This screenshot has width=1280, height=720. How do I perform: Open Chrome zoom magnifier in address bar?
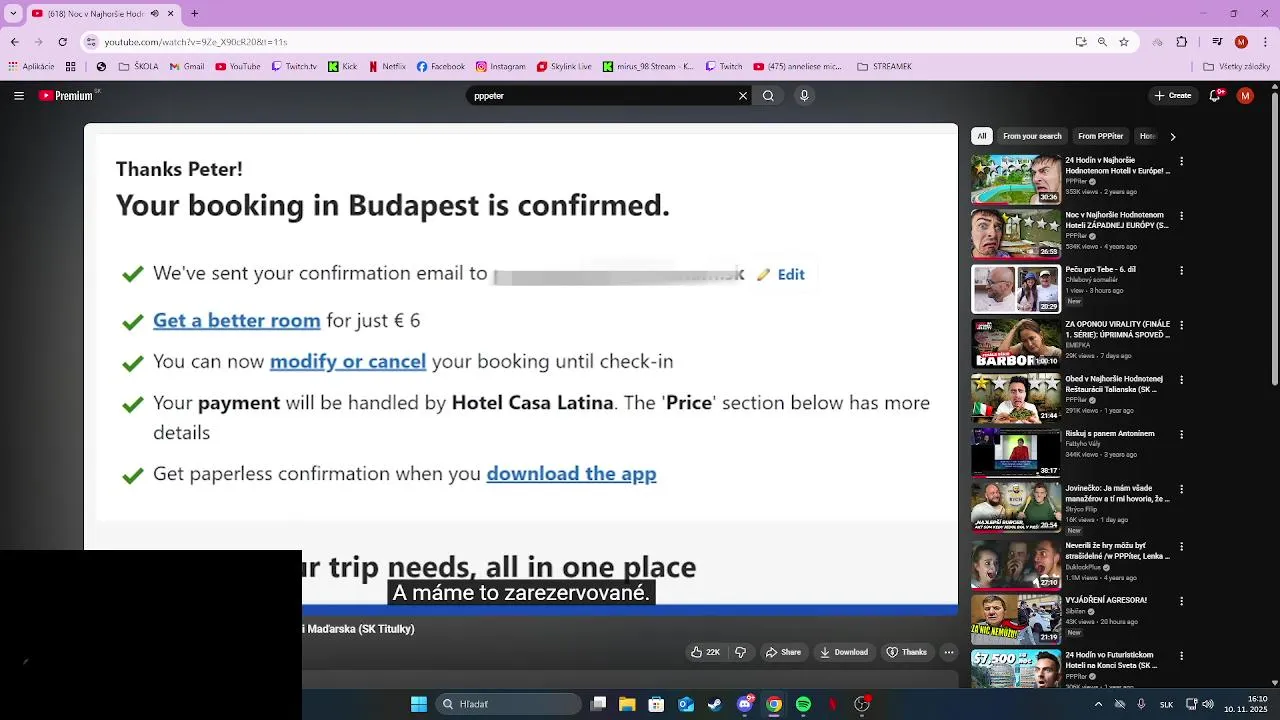tap(1103, 42)
